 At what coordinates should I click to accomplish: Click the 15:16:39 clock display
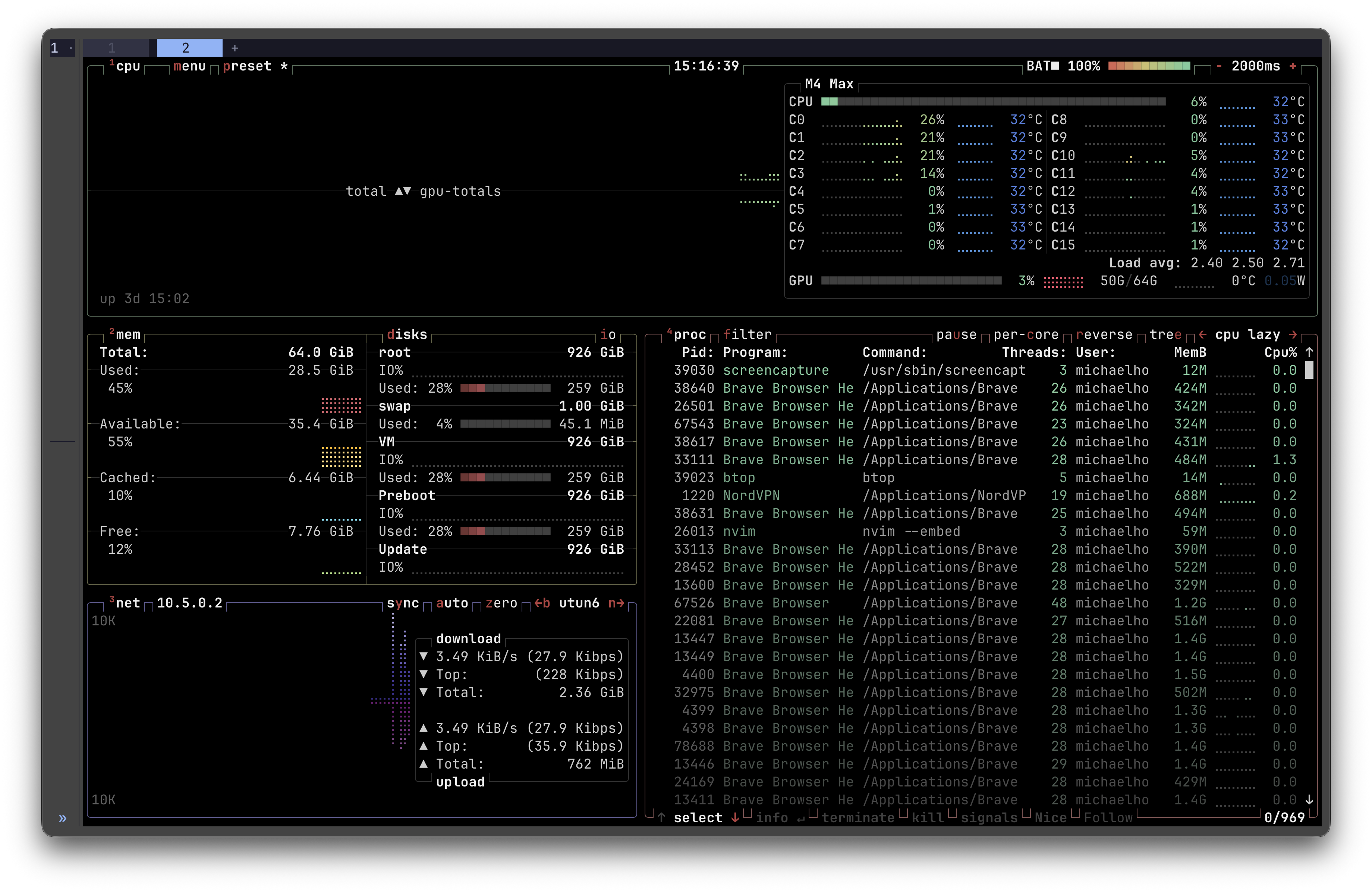click(706, 66)
